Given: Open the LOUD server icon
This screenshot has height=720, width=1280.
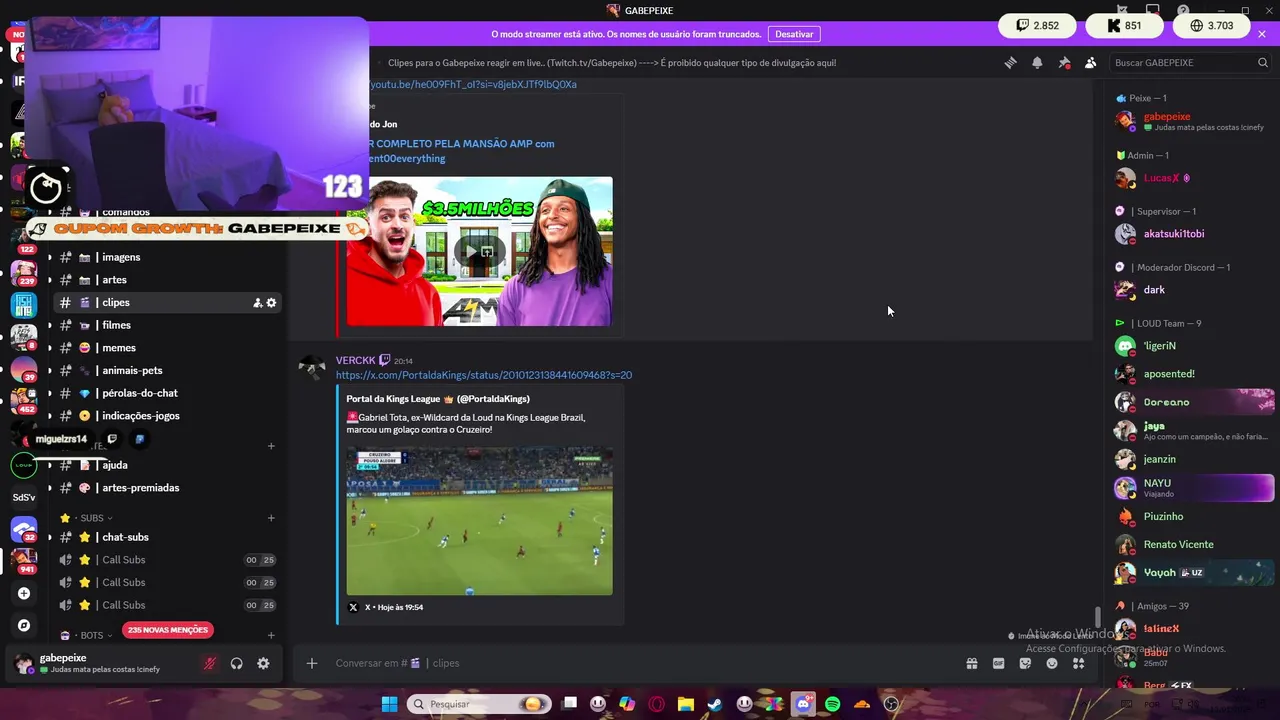Looking at the screenshot, I should 24,464.
